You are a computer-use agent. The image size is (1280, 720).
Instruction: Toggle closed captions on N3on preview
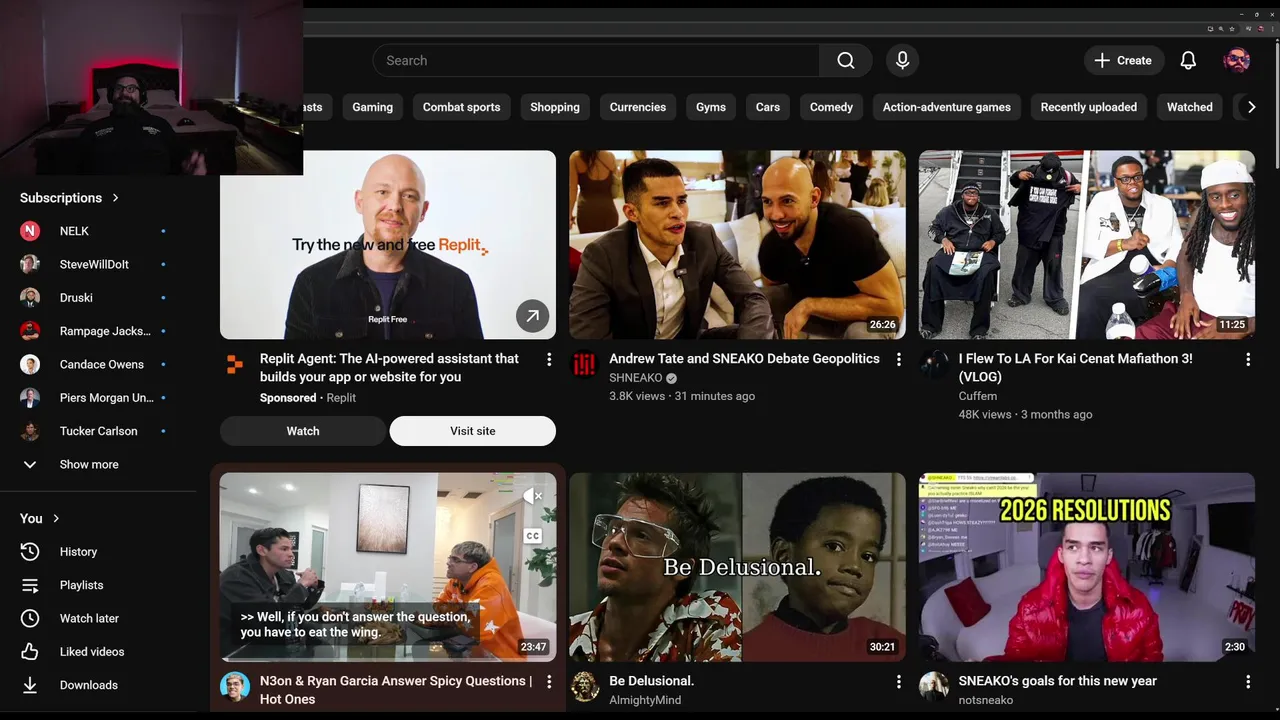[x=532, y=536]
